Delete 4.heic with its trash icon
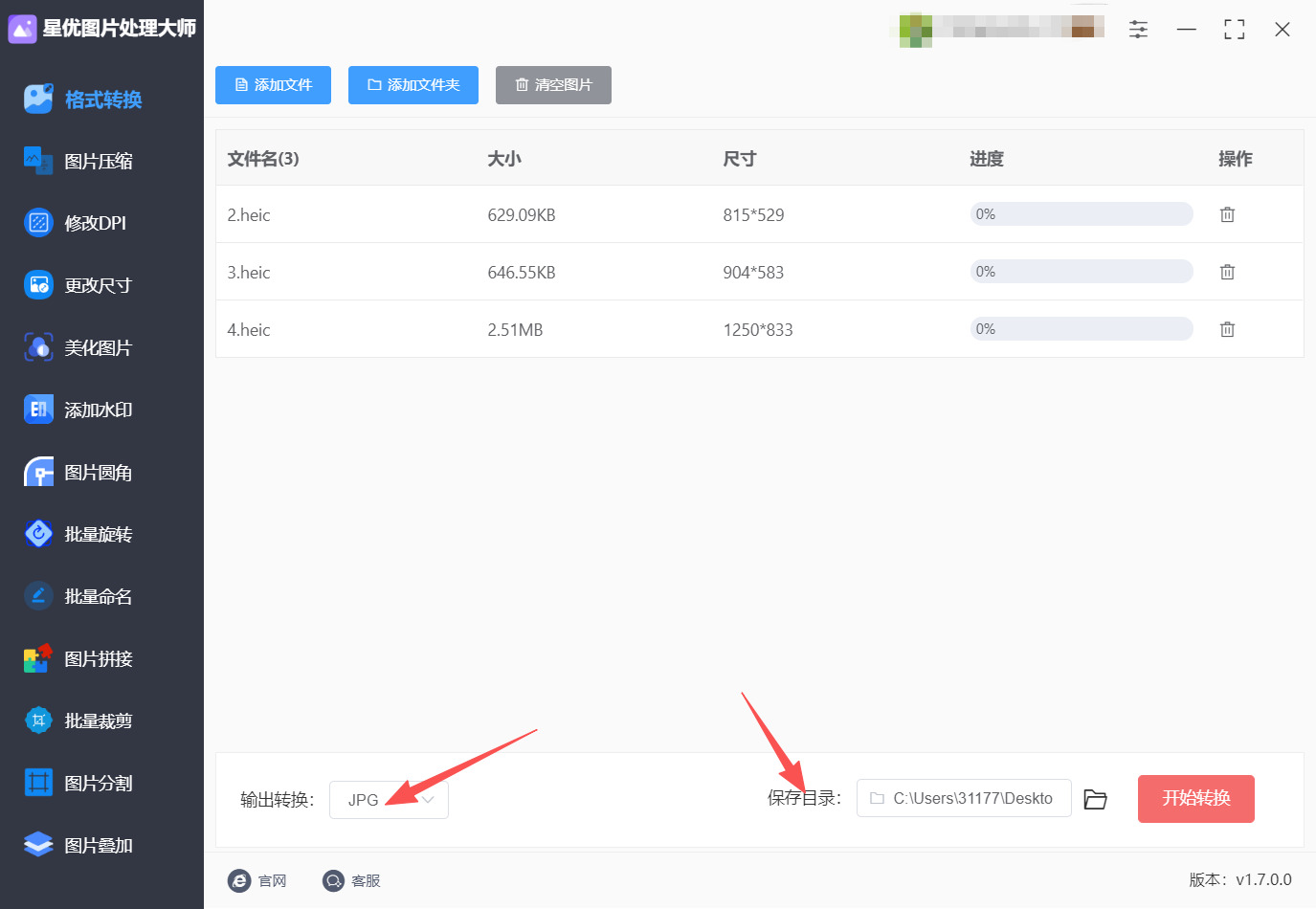Image resolution: width=1316 pixels, height=909 pixels. point(1227,329)
